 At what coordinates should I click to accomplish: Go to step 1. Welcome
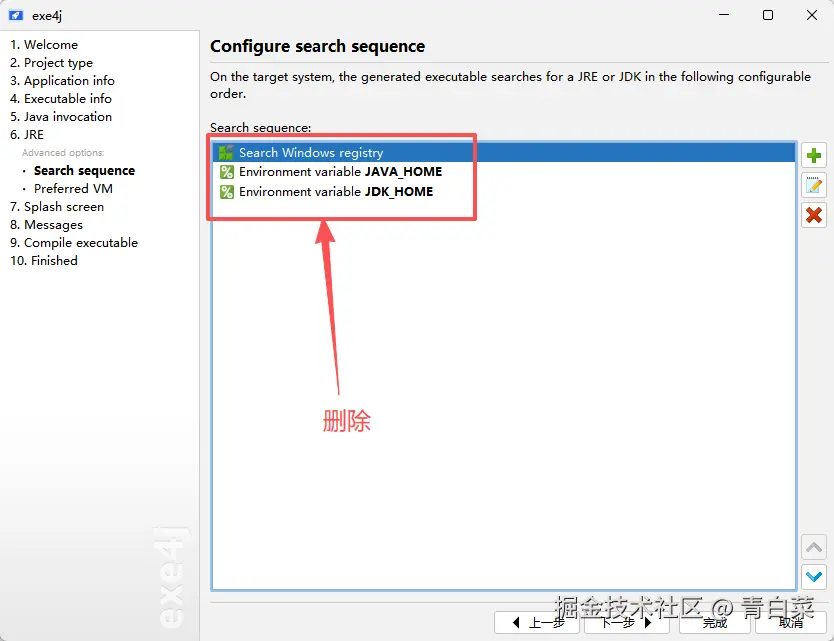point(44,45)
